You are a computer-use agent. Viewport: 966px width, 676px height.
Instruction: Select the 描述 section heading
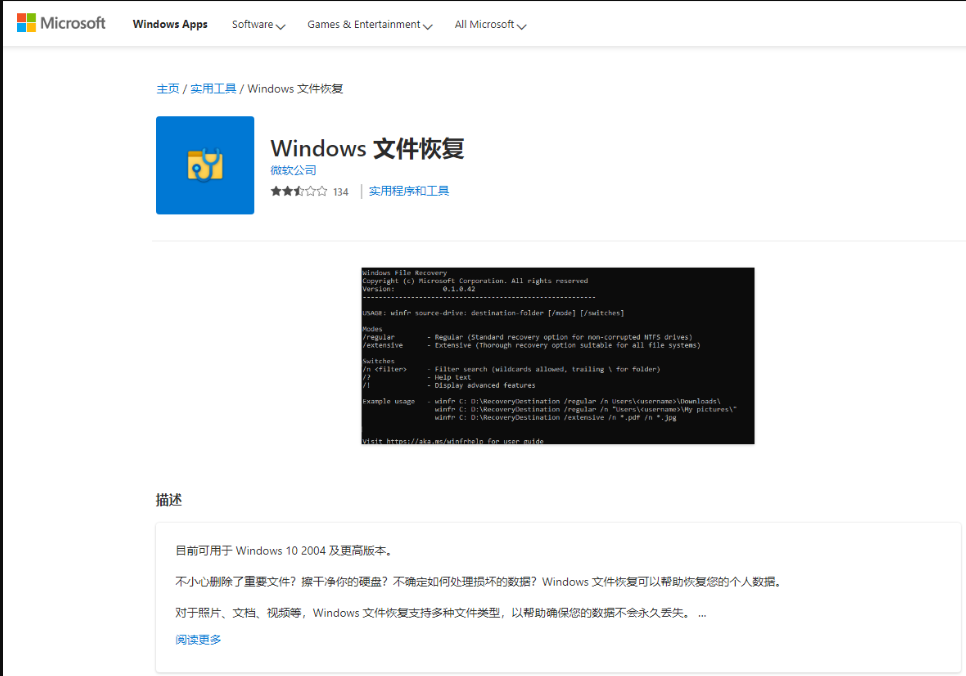point(169,500)
